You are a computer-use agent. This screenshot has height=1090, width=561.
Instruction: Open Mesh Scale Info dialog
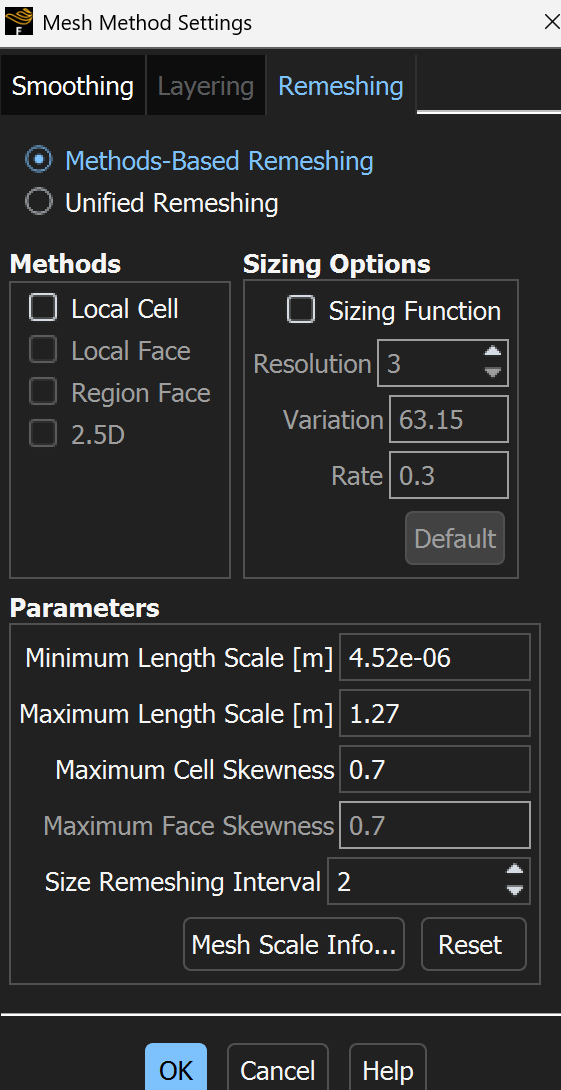293,944
